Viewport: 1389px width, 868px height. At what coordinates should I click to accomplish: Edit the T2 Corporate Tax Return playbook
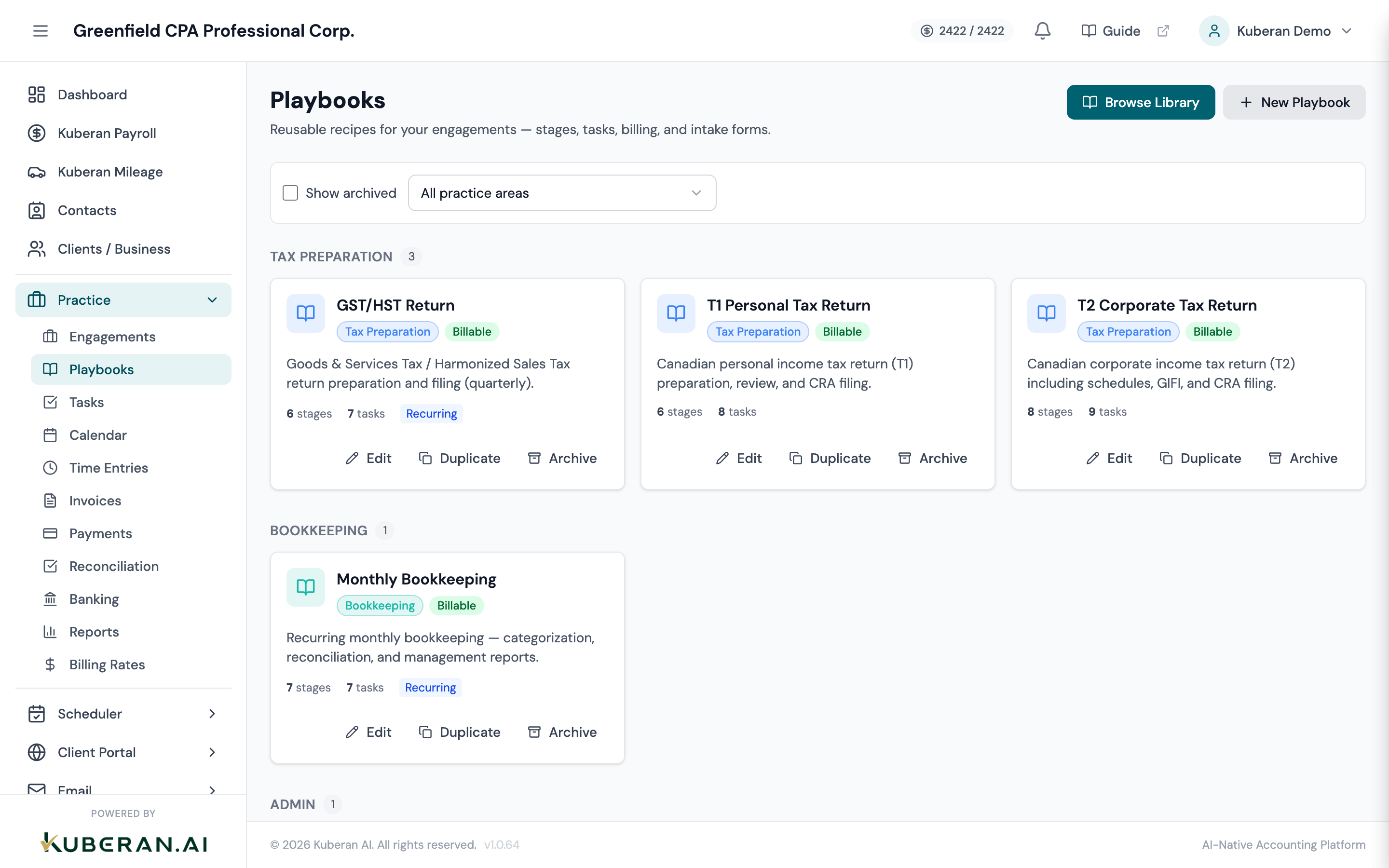[x=1109, y=458]
